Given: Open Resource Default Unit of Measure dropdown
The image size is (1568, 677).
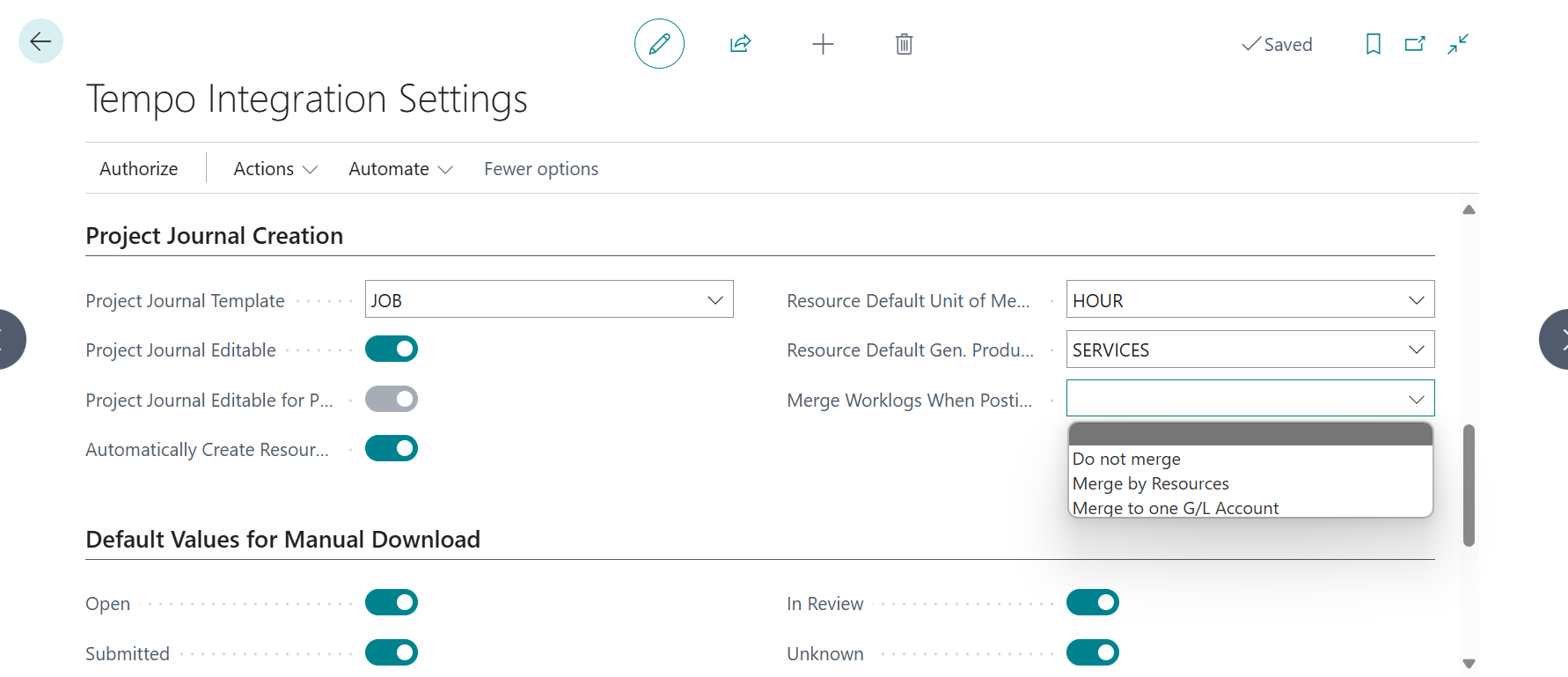Looking at the screenshot, I should pos(1416,300).
